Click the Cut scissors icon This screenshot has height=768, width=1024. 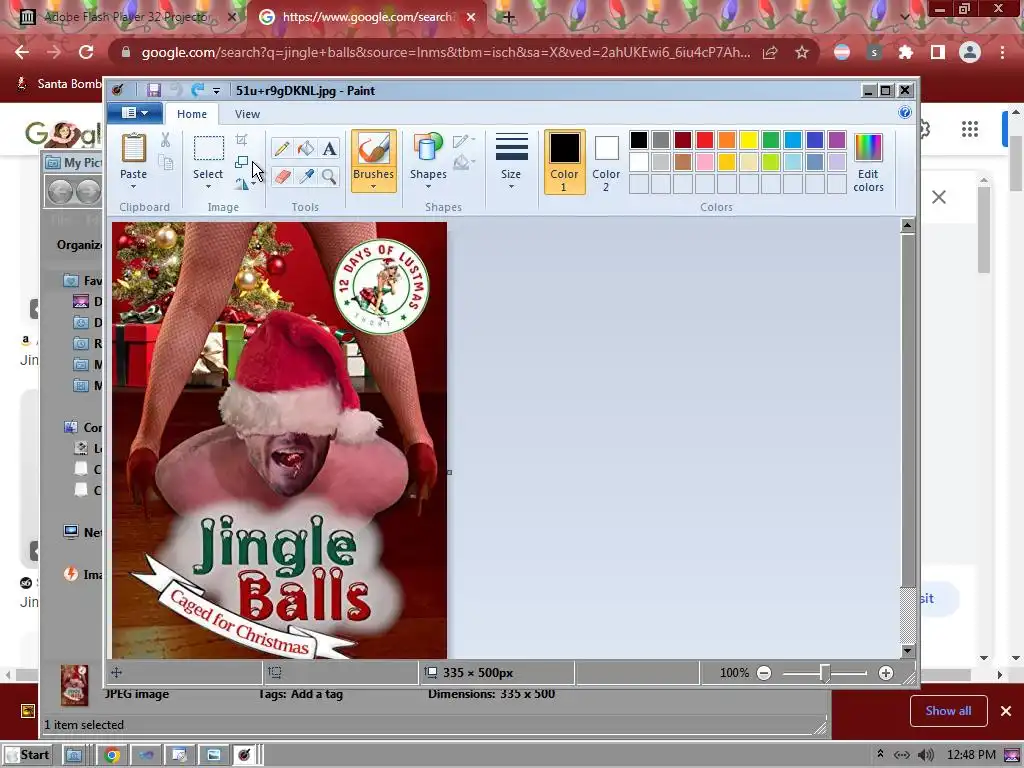click(165, 140)
